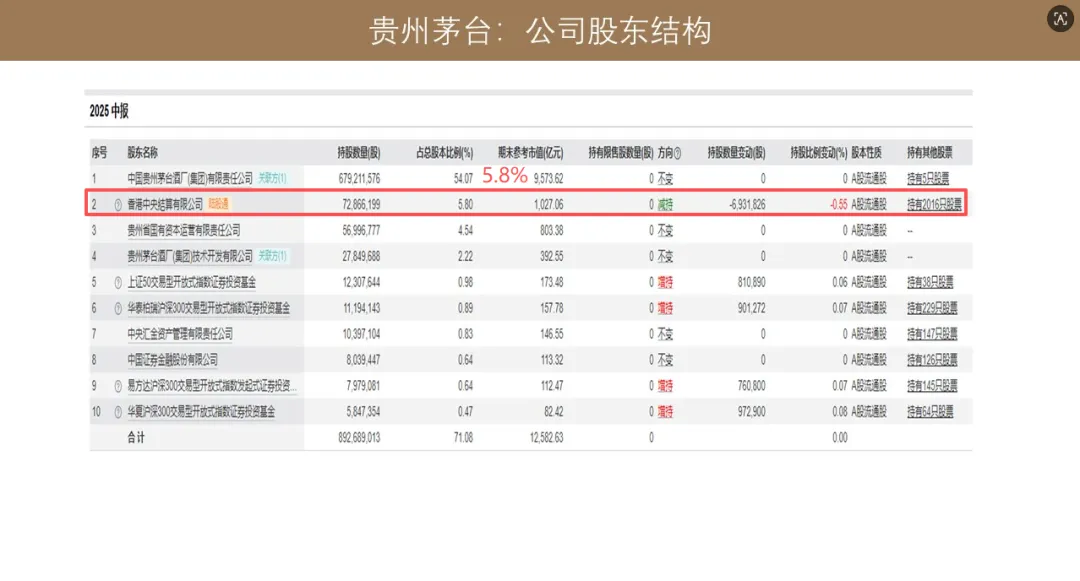Viewport: 1080px width, 581px height.
Task: Open shareholder 贵州茅台酒厂(集团)技术开发有限公司
Action: tap(190, 256)
